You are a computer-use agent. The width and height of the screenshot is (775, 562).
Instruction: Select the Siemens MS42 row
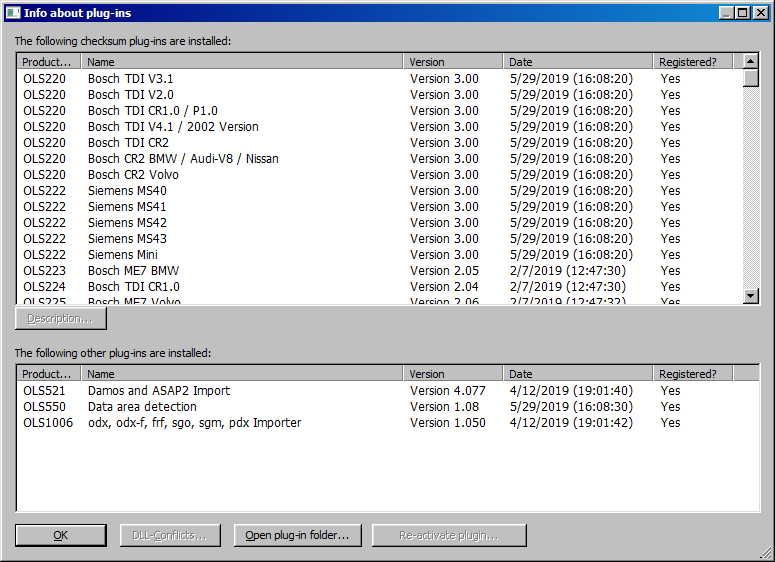click(380, 222)
